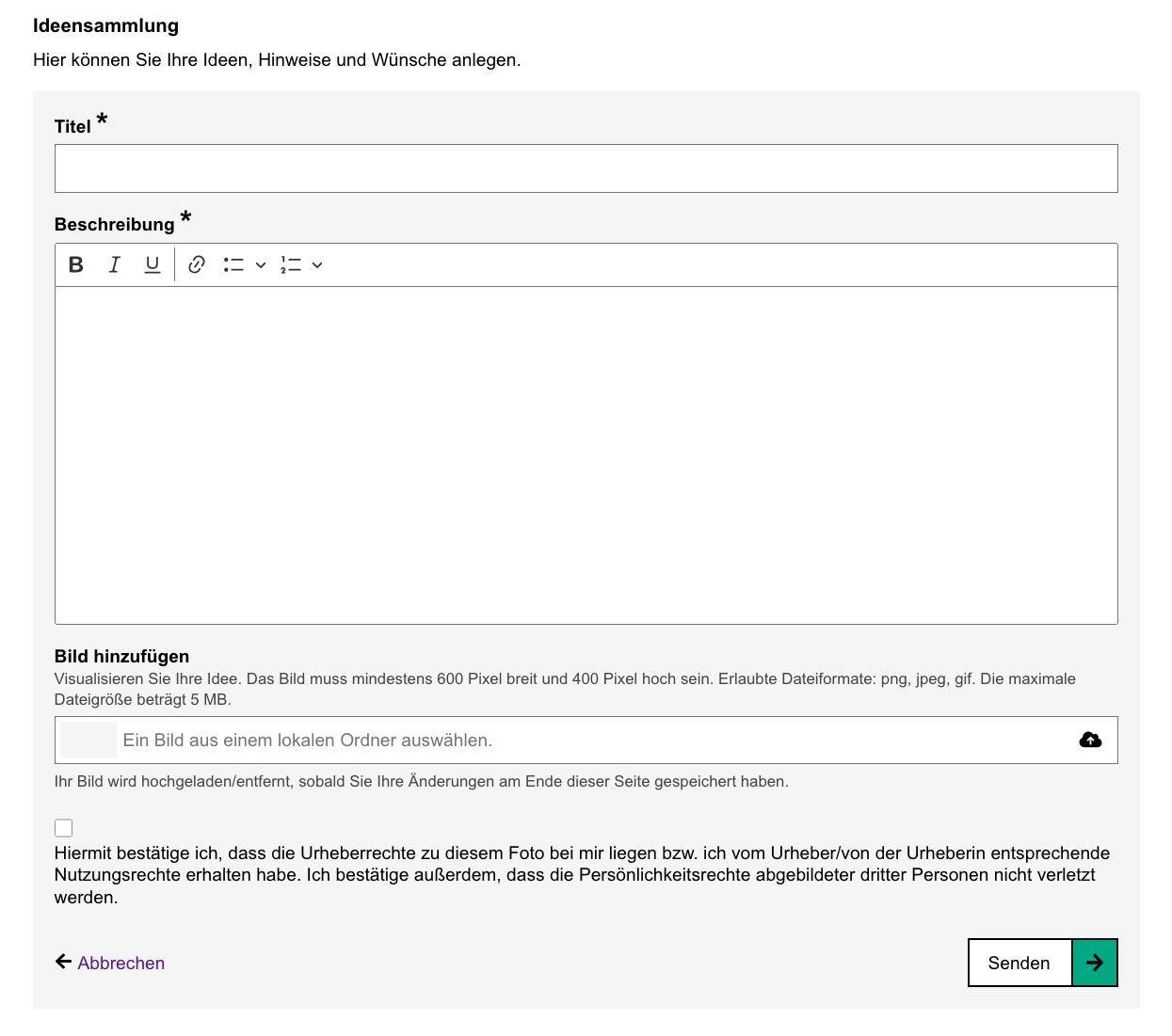Start a numbered list
This screenshot has width=1172, height=1036.
pos(291,265)
